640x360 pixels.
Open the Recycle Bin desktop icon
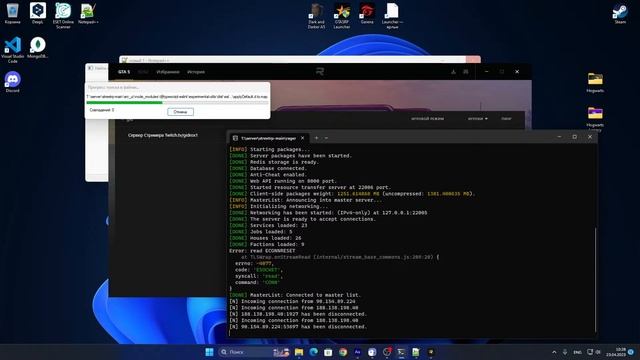pos(13,13)
